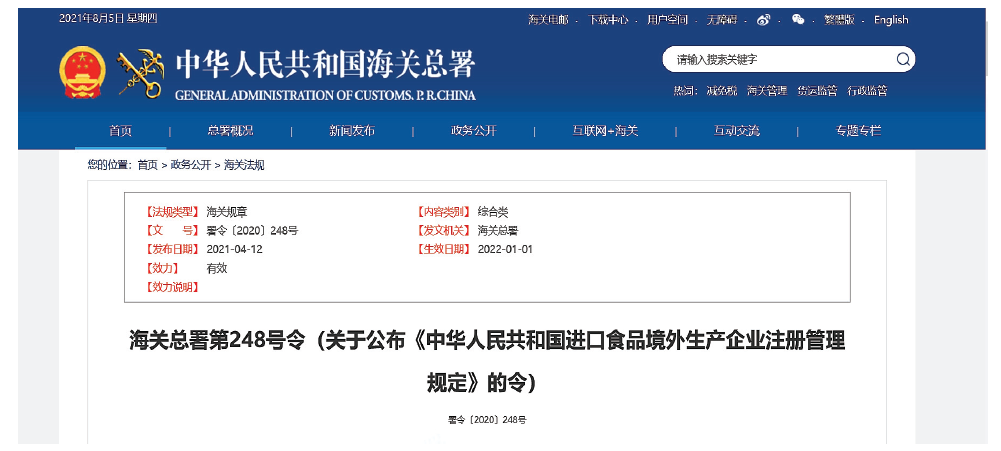Screen dimensions: 1001x451
Task: Click the 减免税 hot keyword
Action: (720, 91)
